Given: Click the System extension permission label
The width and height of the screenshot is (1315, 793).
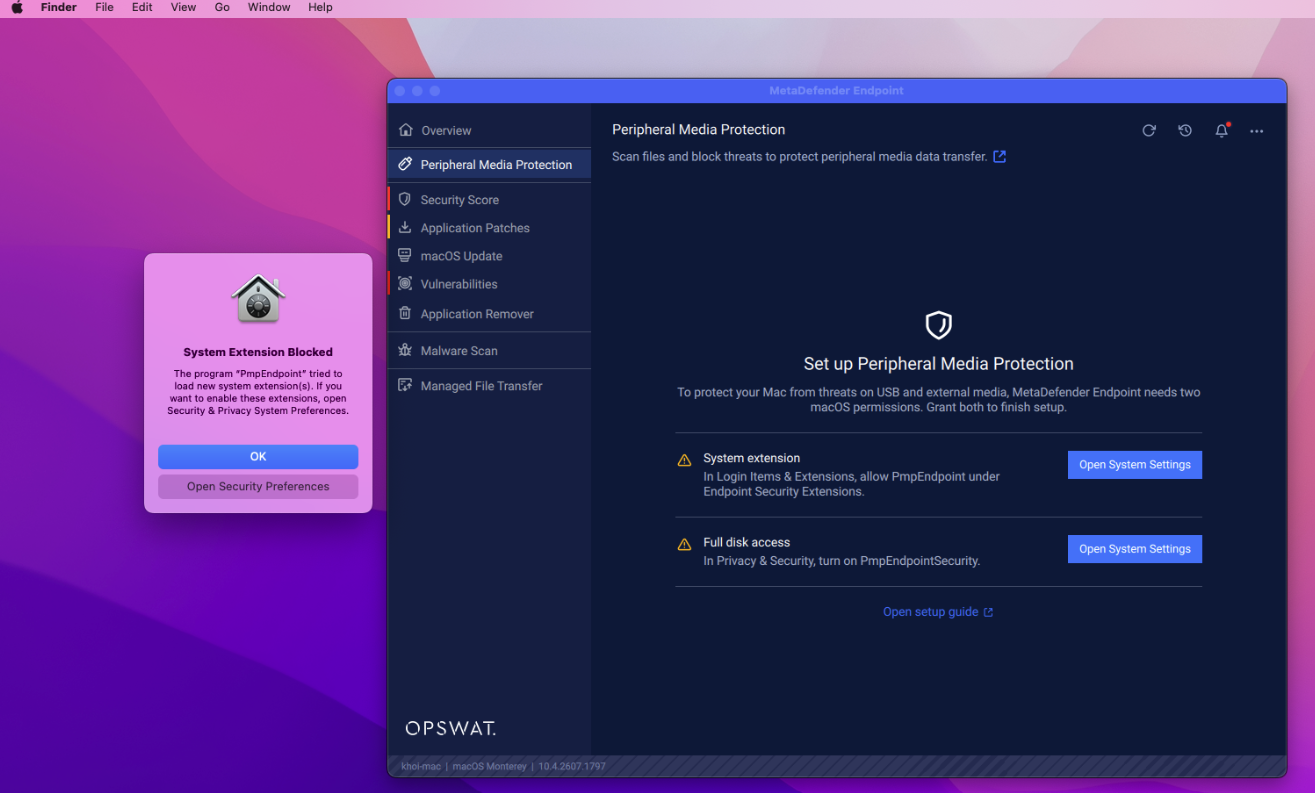Looking at the screenshot, I should click(x=751, y=458).
